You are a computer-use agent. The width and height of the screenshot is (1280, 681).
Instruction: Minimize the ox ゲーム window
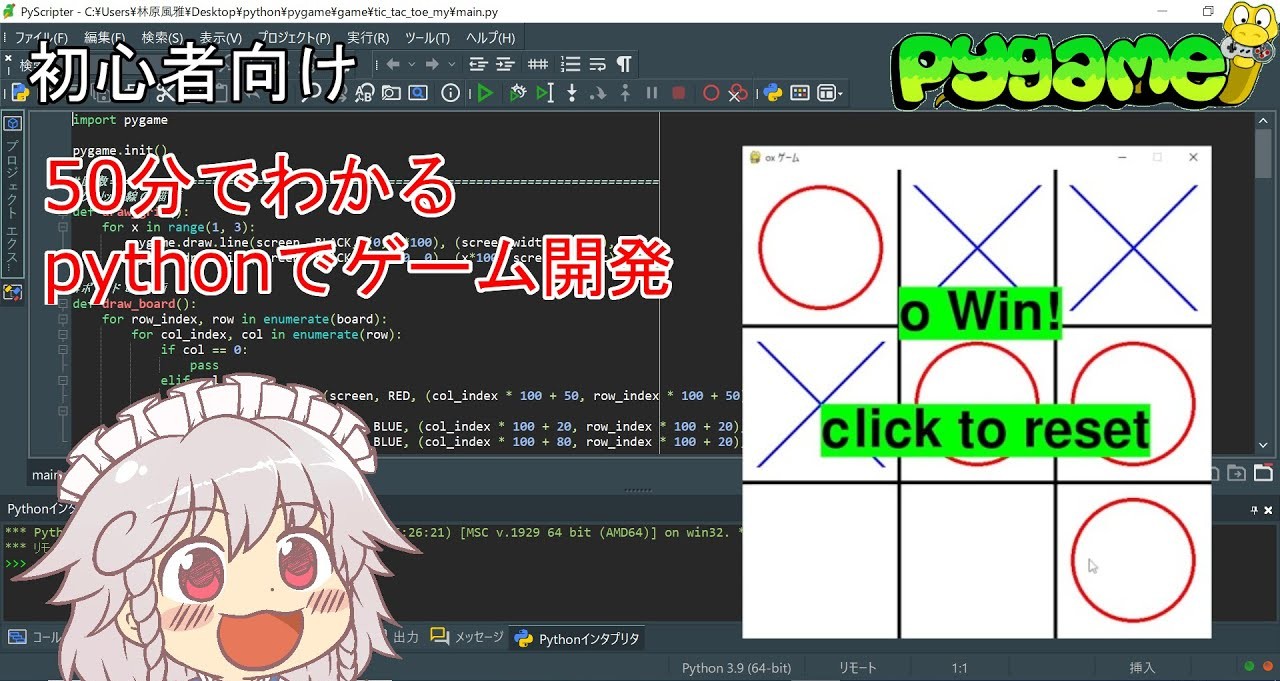click(1122, 157)
